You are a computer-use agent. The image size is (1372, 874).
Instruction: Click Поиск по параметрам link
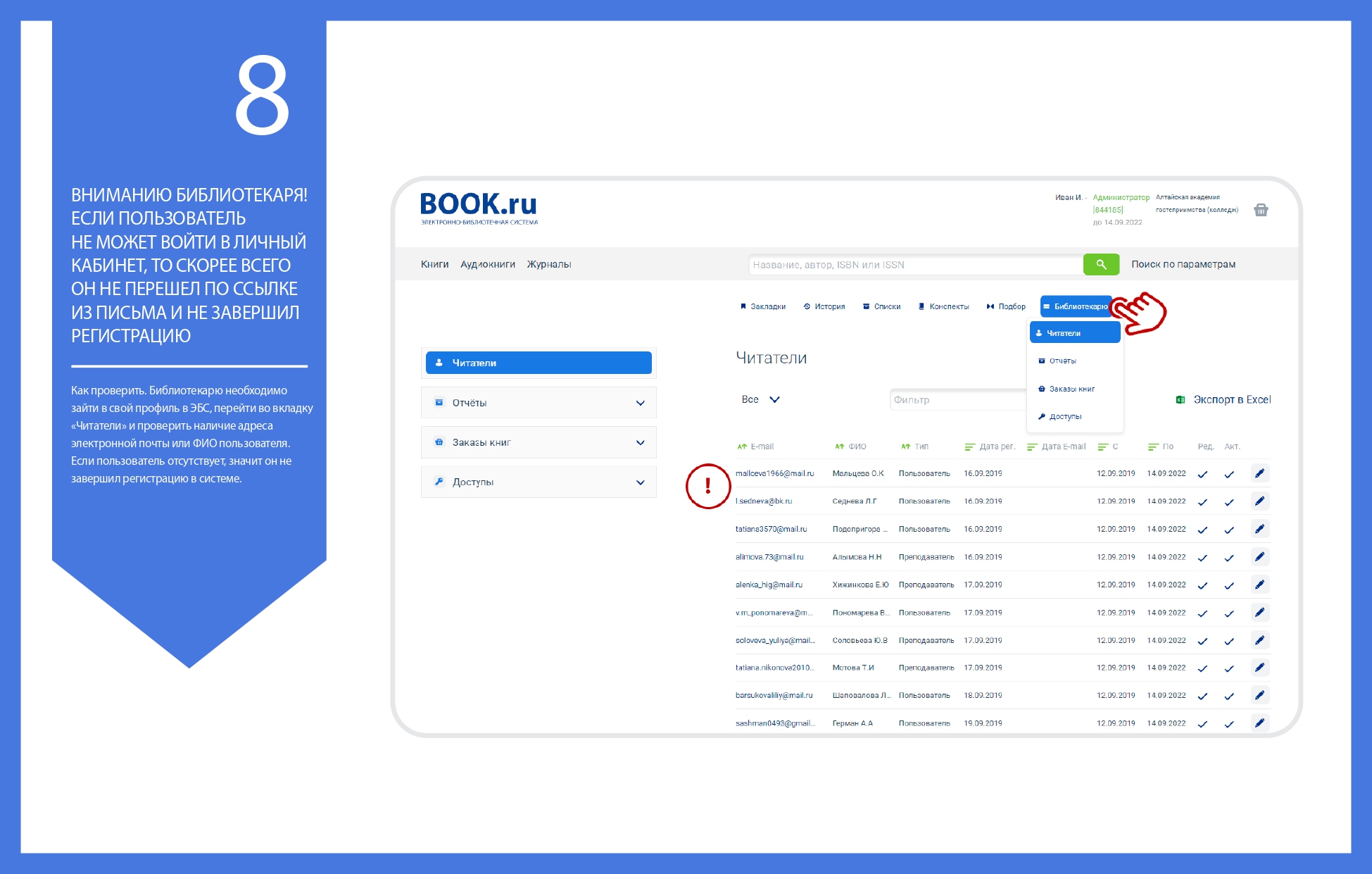1183,264
